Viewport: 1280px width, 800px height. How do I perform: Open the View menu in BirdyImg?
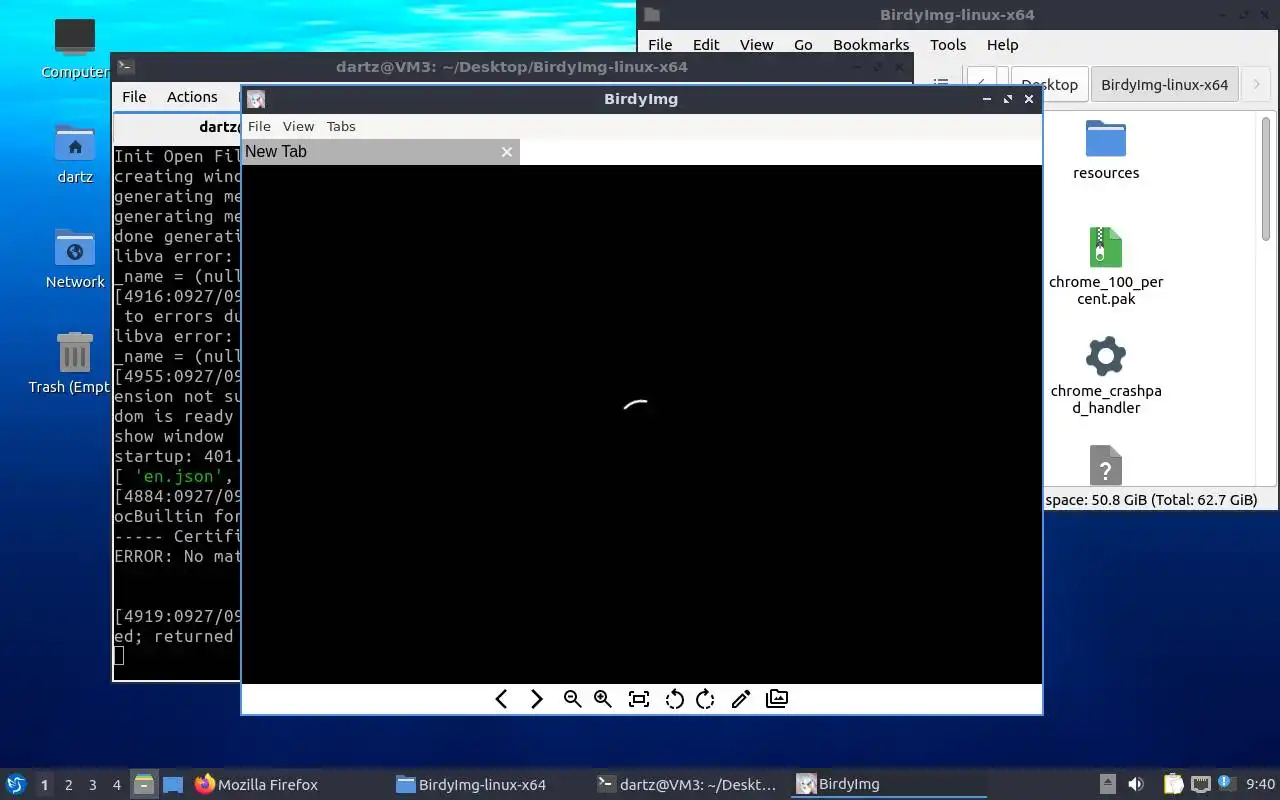point(298,126)
